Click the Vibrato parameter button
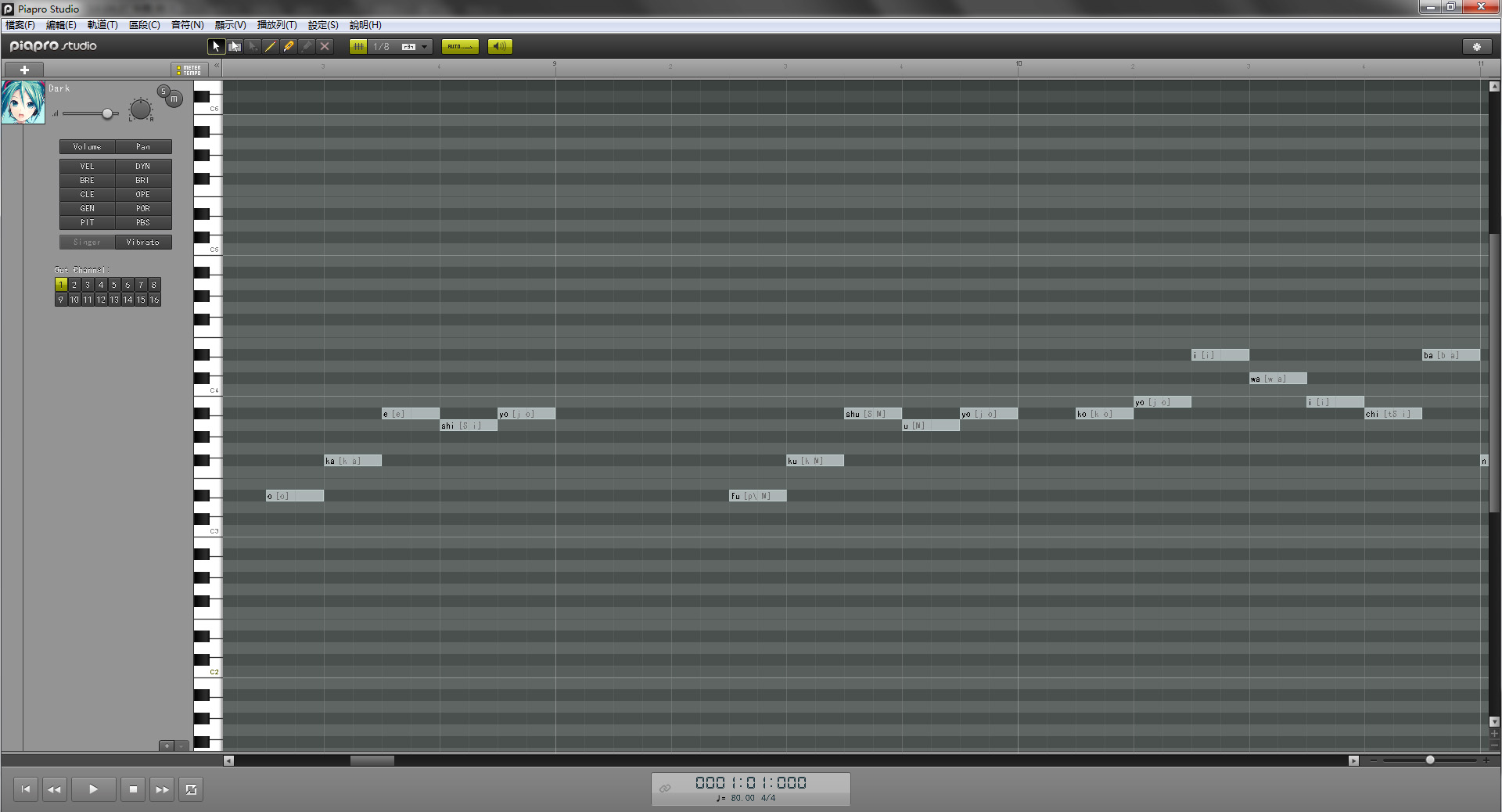This screenshot has height=812, width=1502. (143, 243)
